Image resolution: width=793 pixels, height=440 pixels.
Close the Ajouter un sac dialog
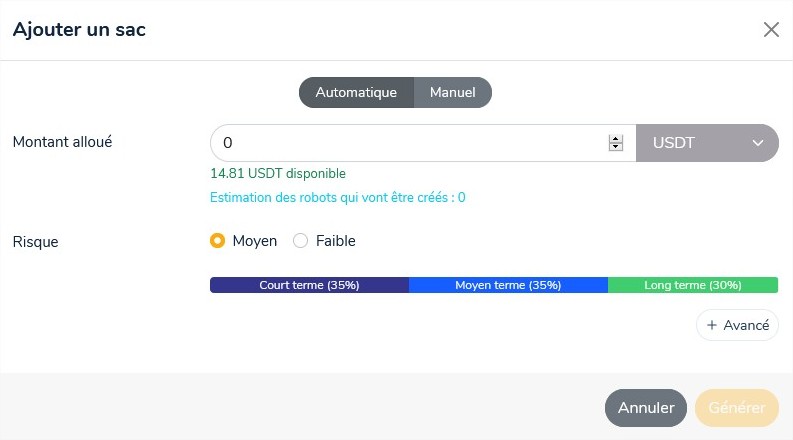(771, 30)
